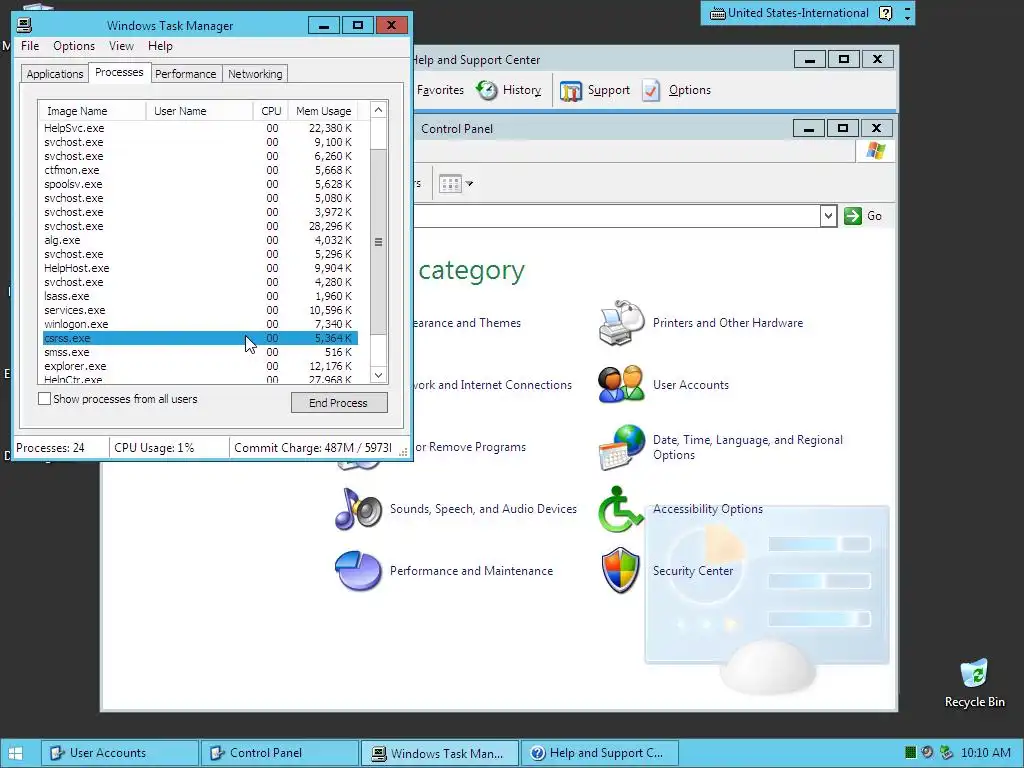The width and height of the screenshot is (1024, 768).
Task: Click the network connection tray icon
Action: [x=946, y=752]
